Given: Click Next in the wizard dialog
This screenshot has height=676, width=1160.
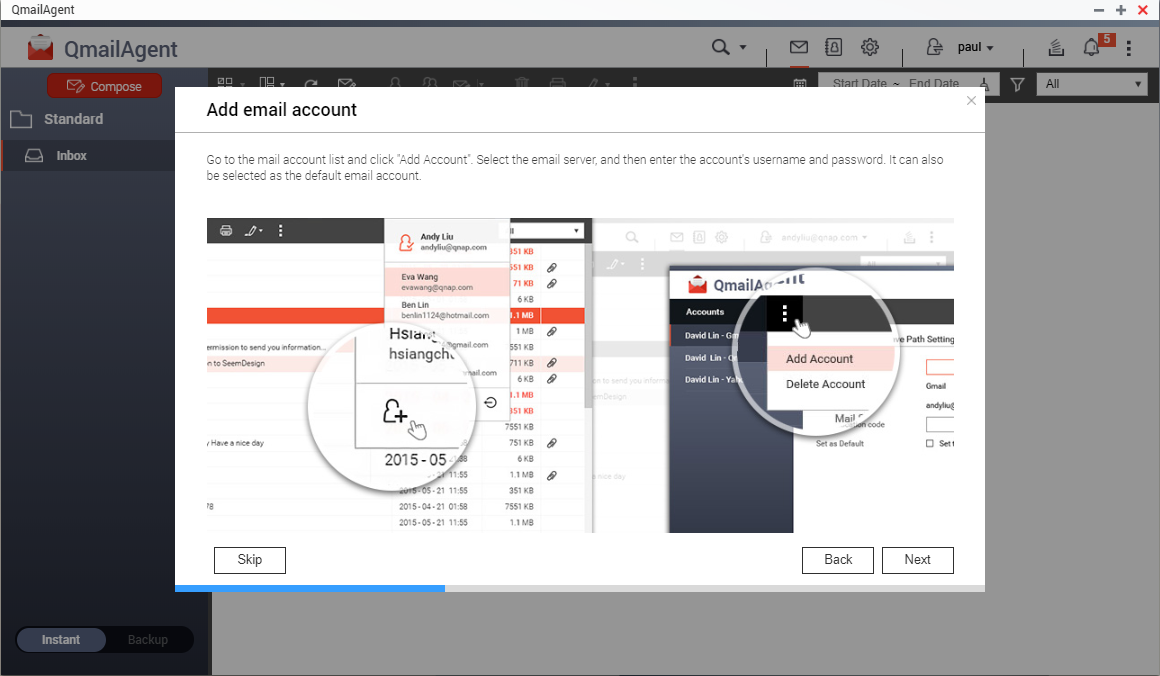Looking at the screenshot, I should 917,560.
